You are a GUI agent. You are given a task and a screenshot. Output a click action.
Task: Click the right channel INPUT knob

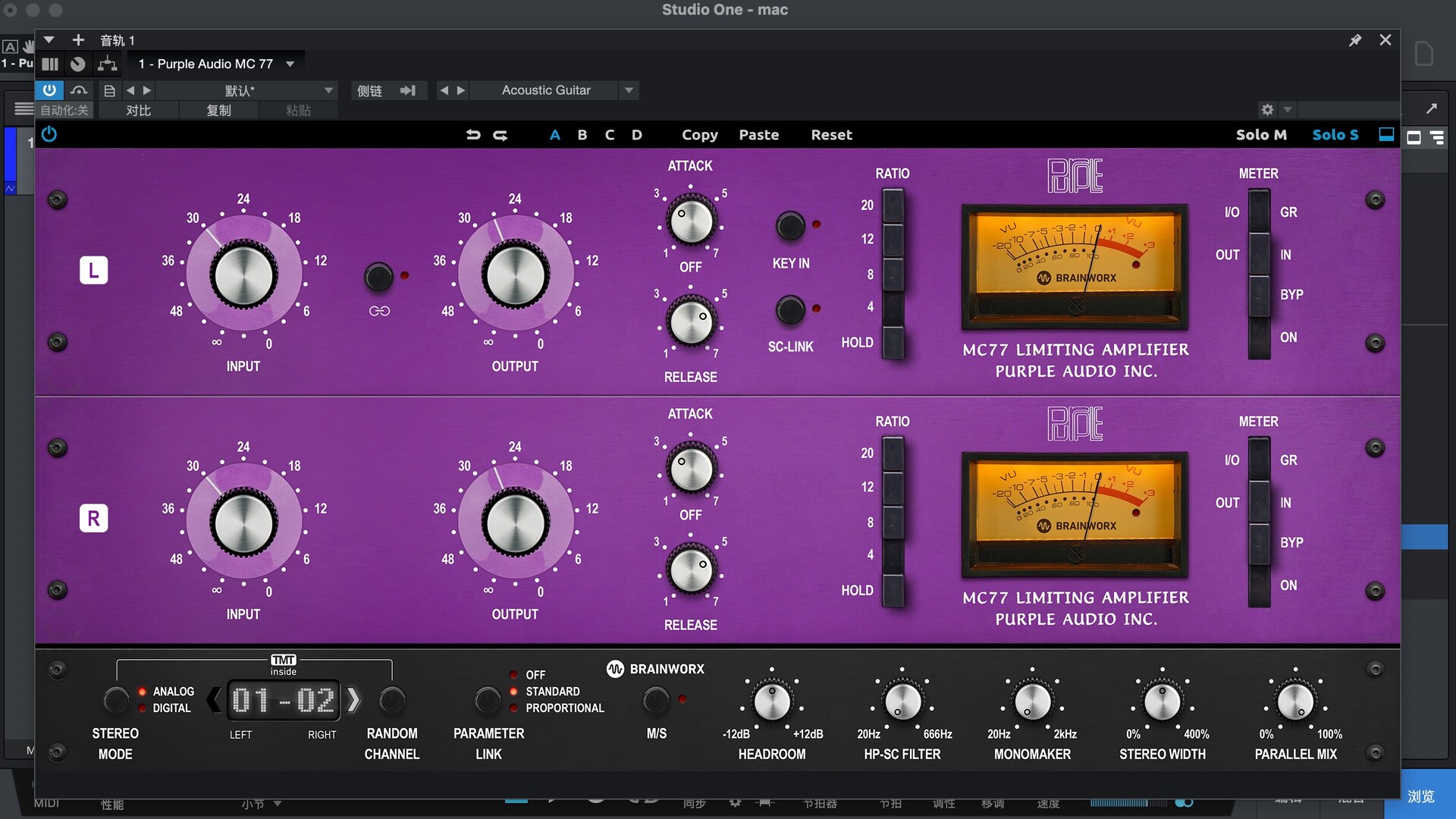[243, 524]
